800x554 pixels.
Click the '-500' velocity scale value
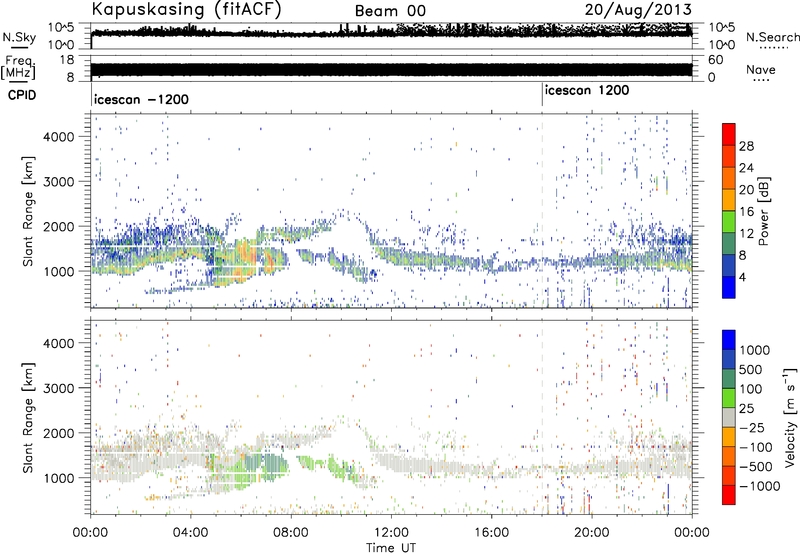pos(756,467)
